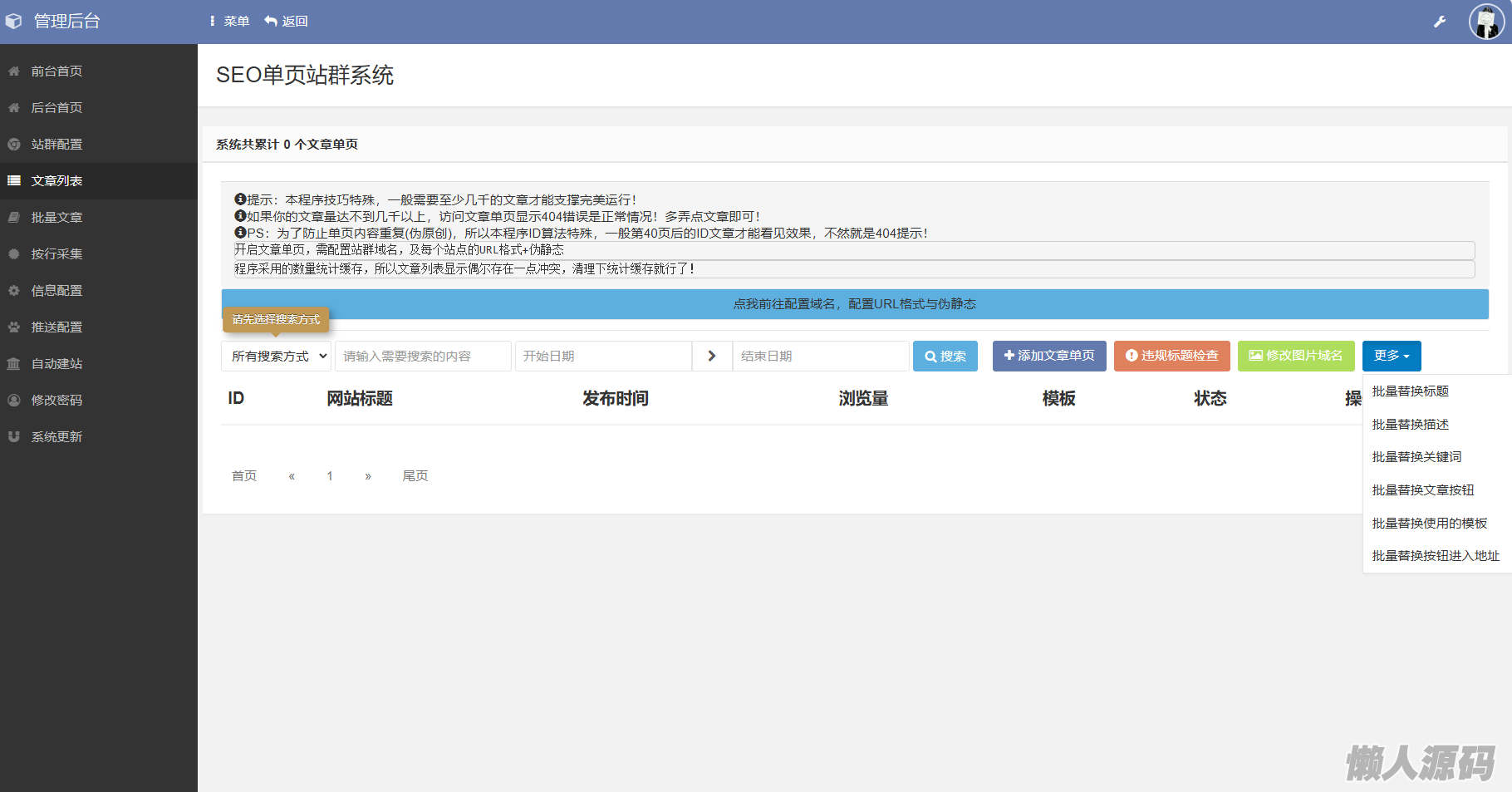The image size is (1512, 792).
Task: Click the arrow between date fields
Action: click(x=712, y=356)
